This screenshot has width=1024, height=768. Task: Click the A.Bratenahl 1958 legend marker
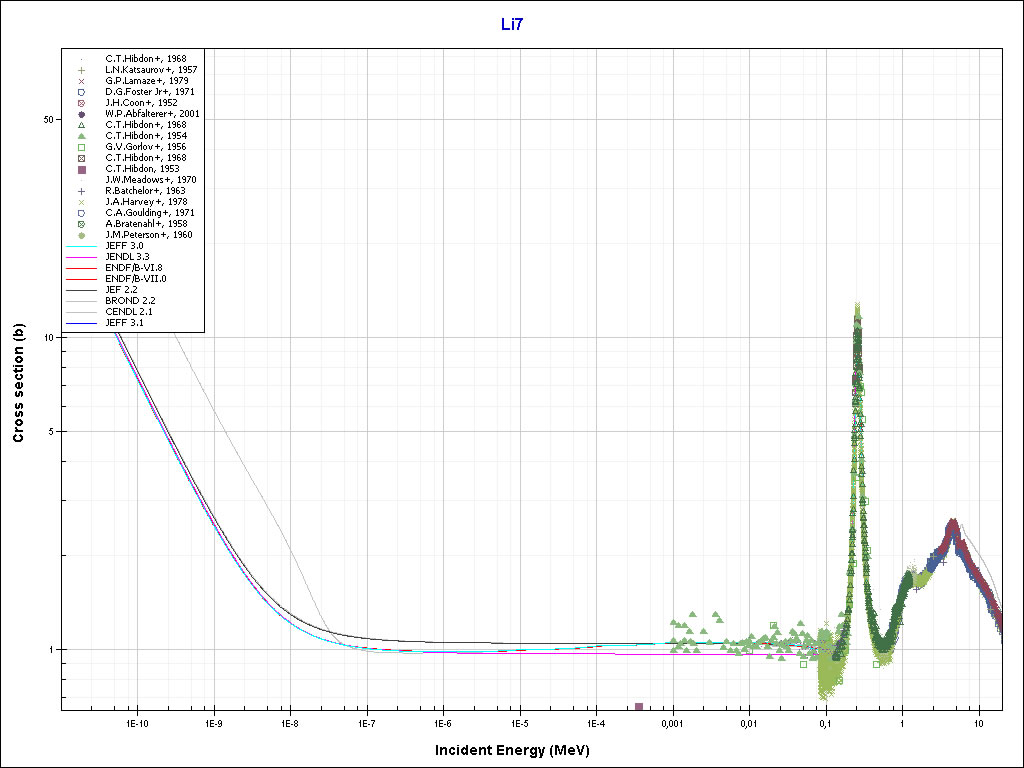tap(83, 224)
